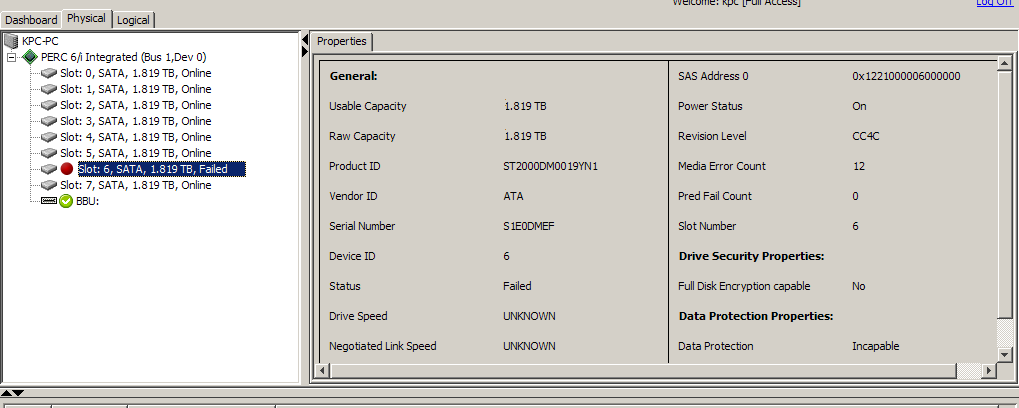Click the Data Protection value Incapable
The height and width of the screenshot is (408, 1019).
point(875,346)
